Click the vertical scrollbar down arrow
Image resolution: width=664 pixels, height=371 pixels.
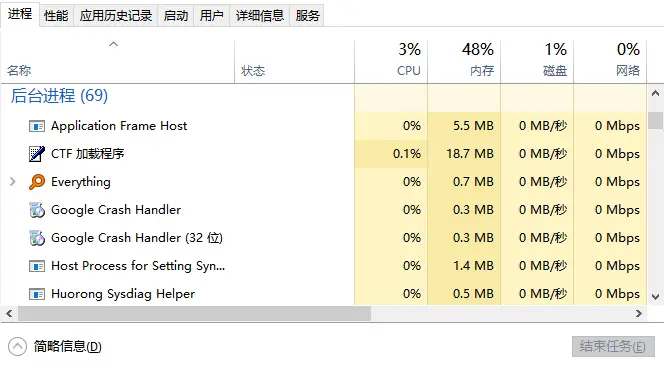pos(656,297)
